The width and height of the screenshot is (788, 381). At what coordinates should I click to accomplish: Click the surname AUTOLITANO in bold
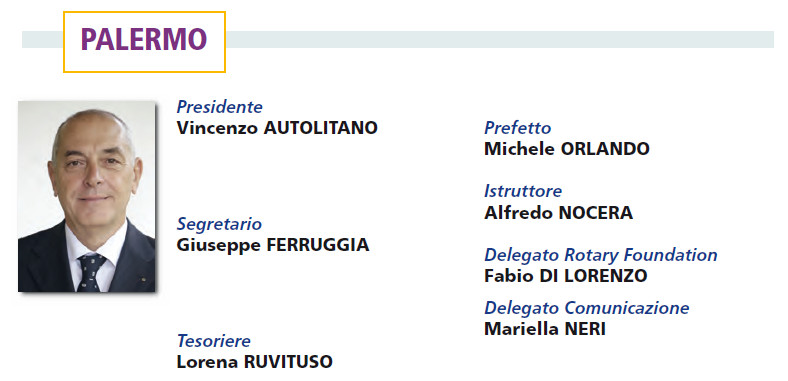click(321, 128)
